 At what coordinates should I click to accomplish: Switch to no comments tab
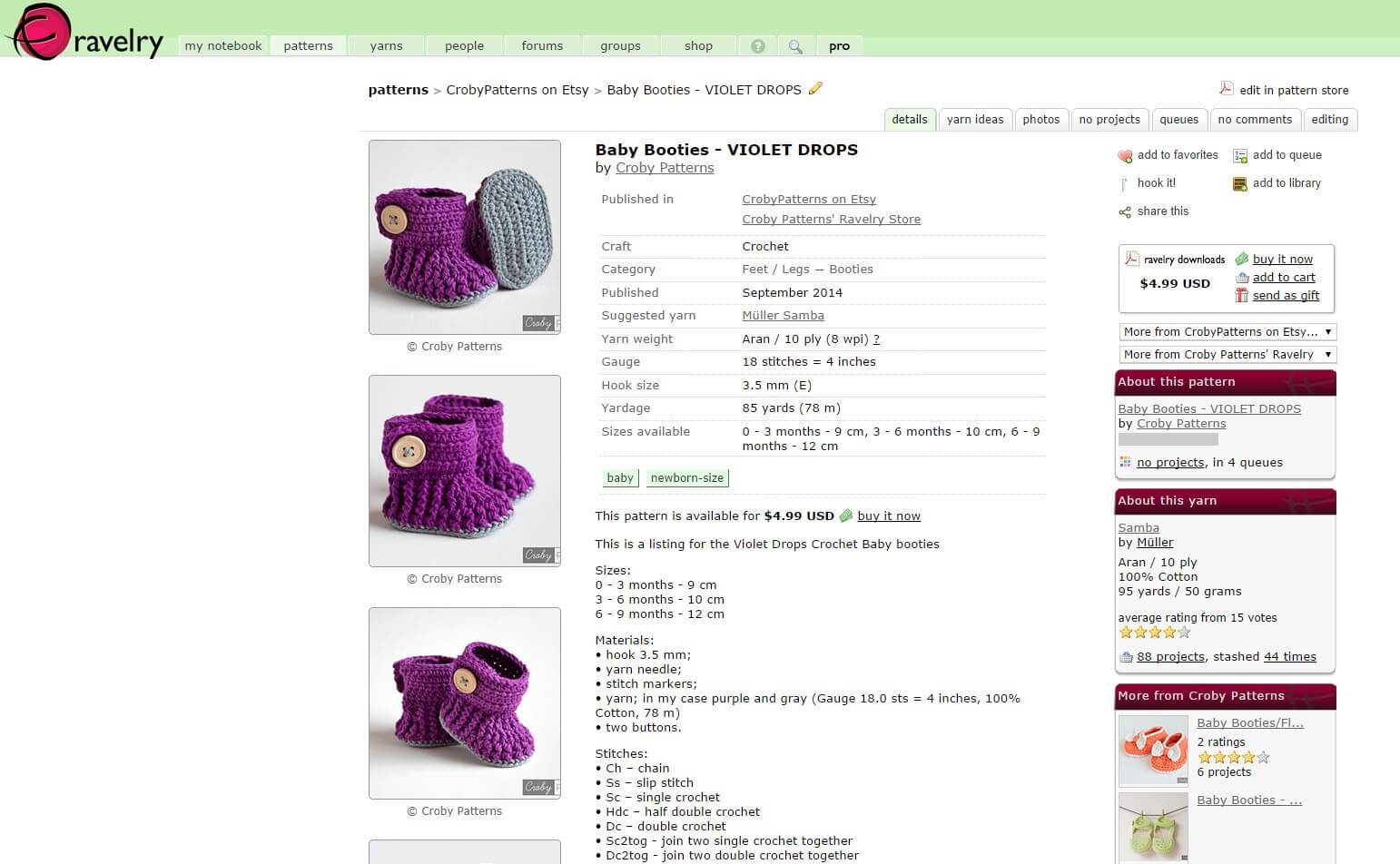[1255, 120]
